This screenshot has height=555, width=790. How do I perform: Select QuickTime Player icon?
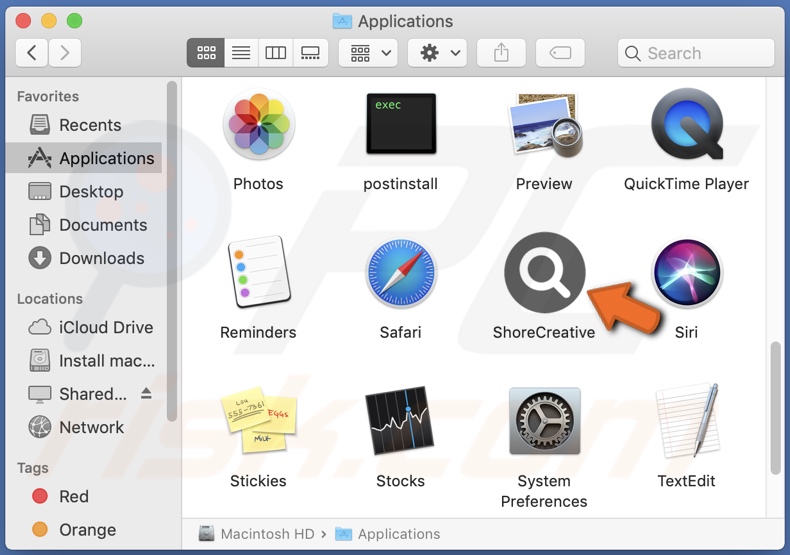click(x=687, y=124)
